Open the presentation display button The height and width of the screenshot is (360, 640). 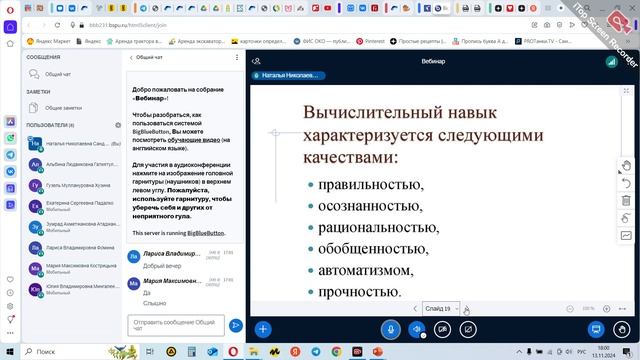coord(596,329)
